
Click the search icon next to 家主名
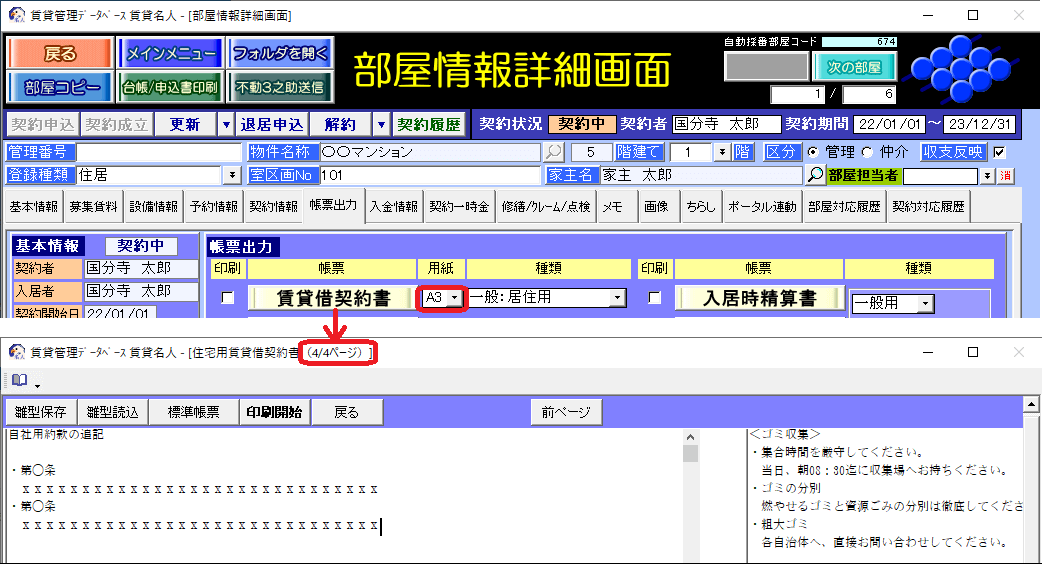click(x=816, y=175)
